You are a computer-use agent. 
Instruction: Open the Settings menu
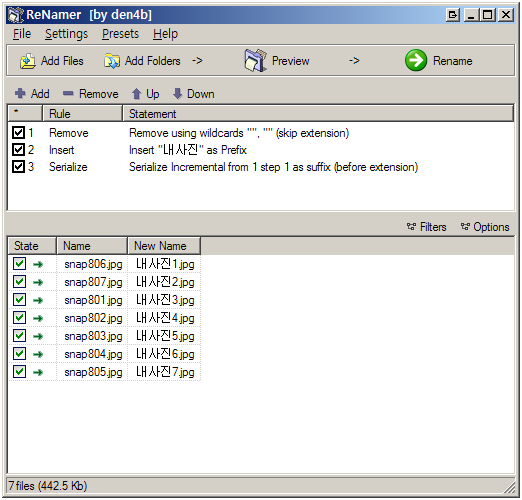point(66,34)
